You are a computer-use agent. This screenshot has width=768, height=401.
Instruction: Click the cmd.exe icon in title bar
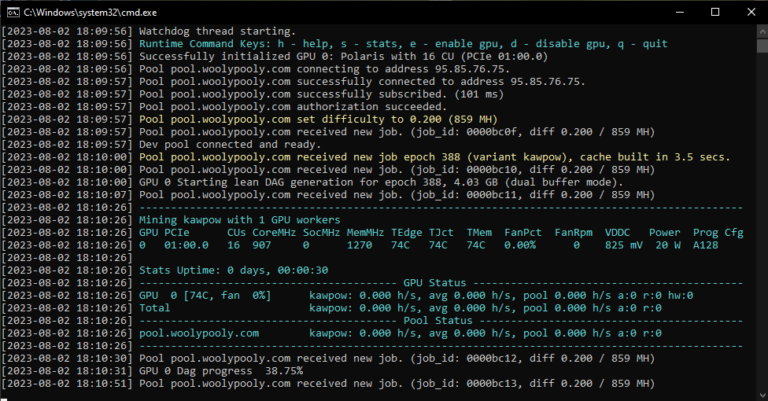click(x=14, y=12)
